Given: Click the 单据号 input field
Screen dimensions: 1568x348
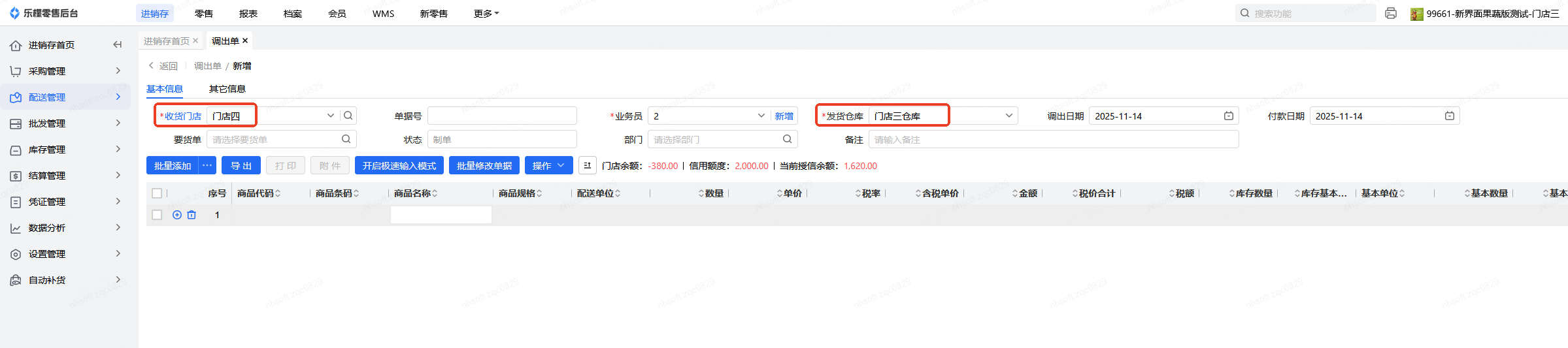Looking at the screenshot, I should pos(502,116).
